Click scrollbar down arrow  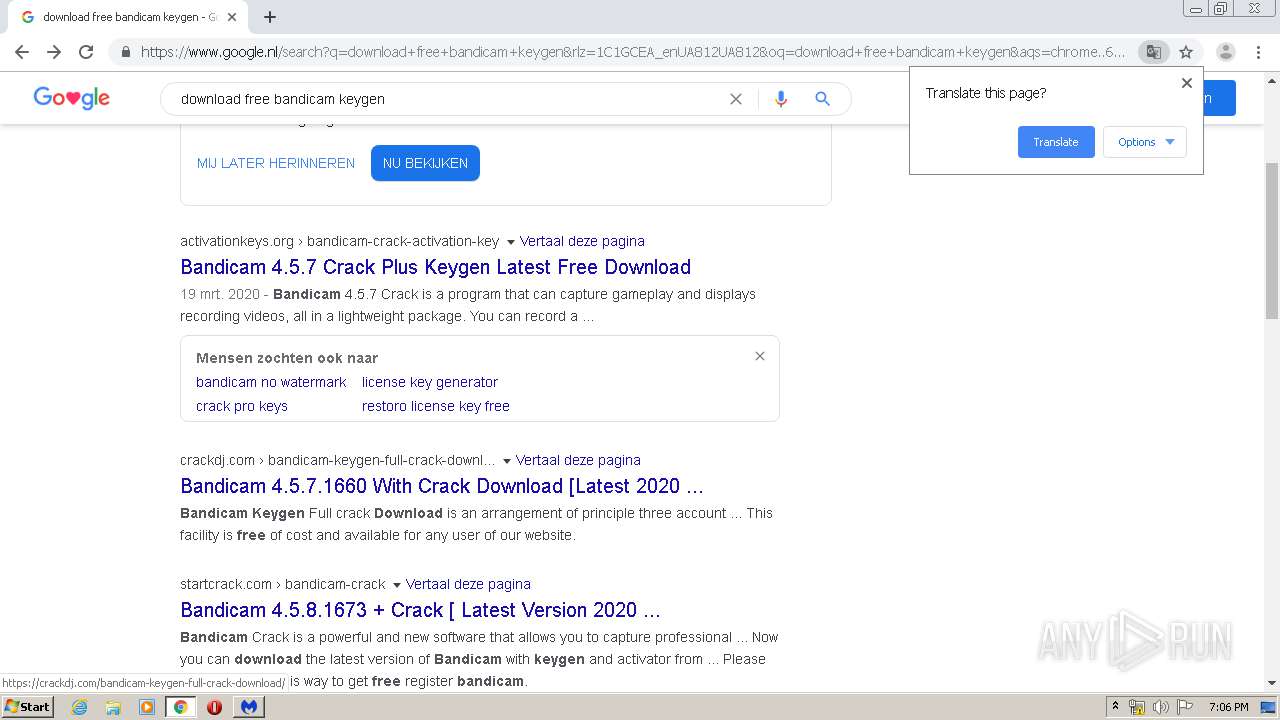1271,683
